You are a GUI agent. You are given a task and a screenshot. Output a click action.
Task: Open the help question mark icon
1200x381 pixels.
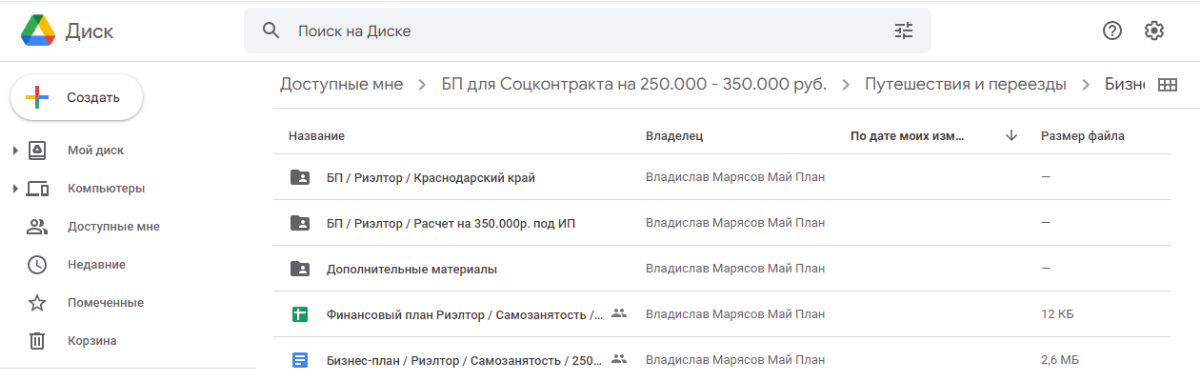pos(1112,31)
